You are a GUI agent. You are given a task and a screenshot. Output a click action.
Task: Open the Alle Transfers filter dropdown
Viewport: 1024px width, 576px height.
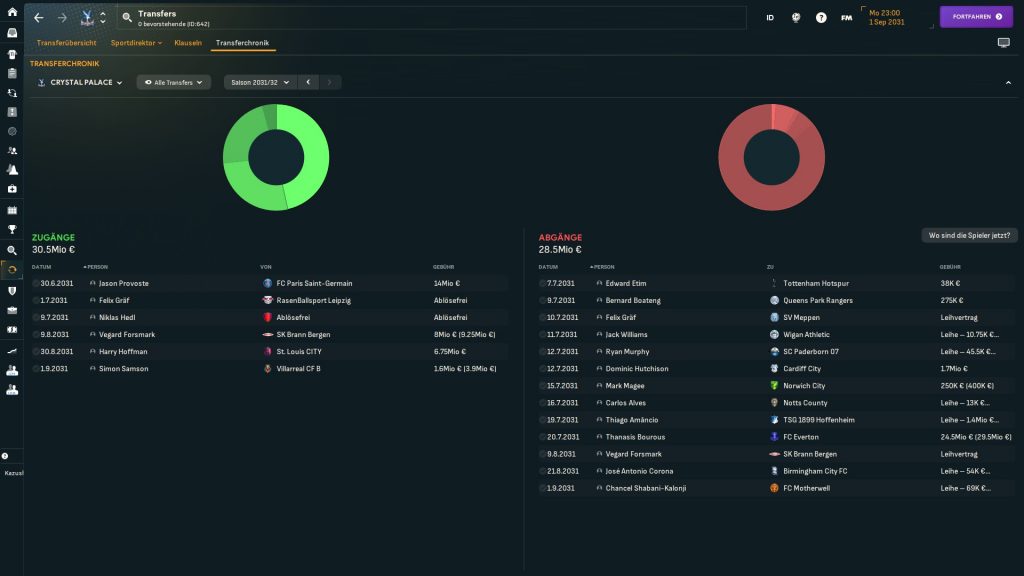click(173, 82)
